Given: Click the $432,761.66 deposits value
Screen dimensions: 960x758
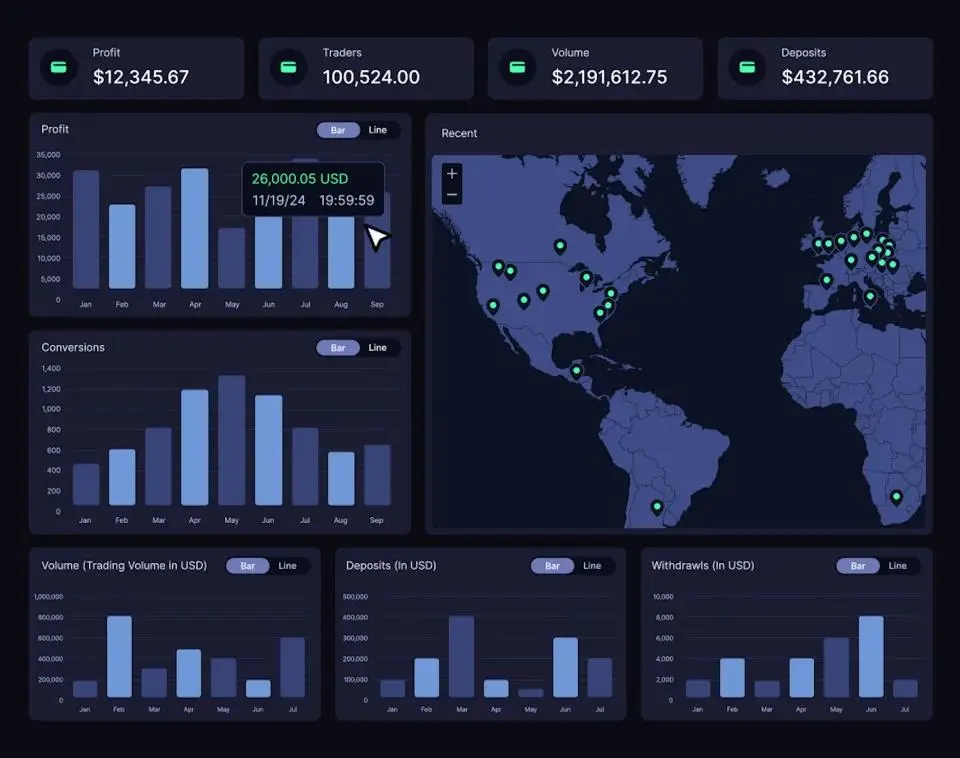Looking at the screenshot, I should (835, 77).
